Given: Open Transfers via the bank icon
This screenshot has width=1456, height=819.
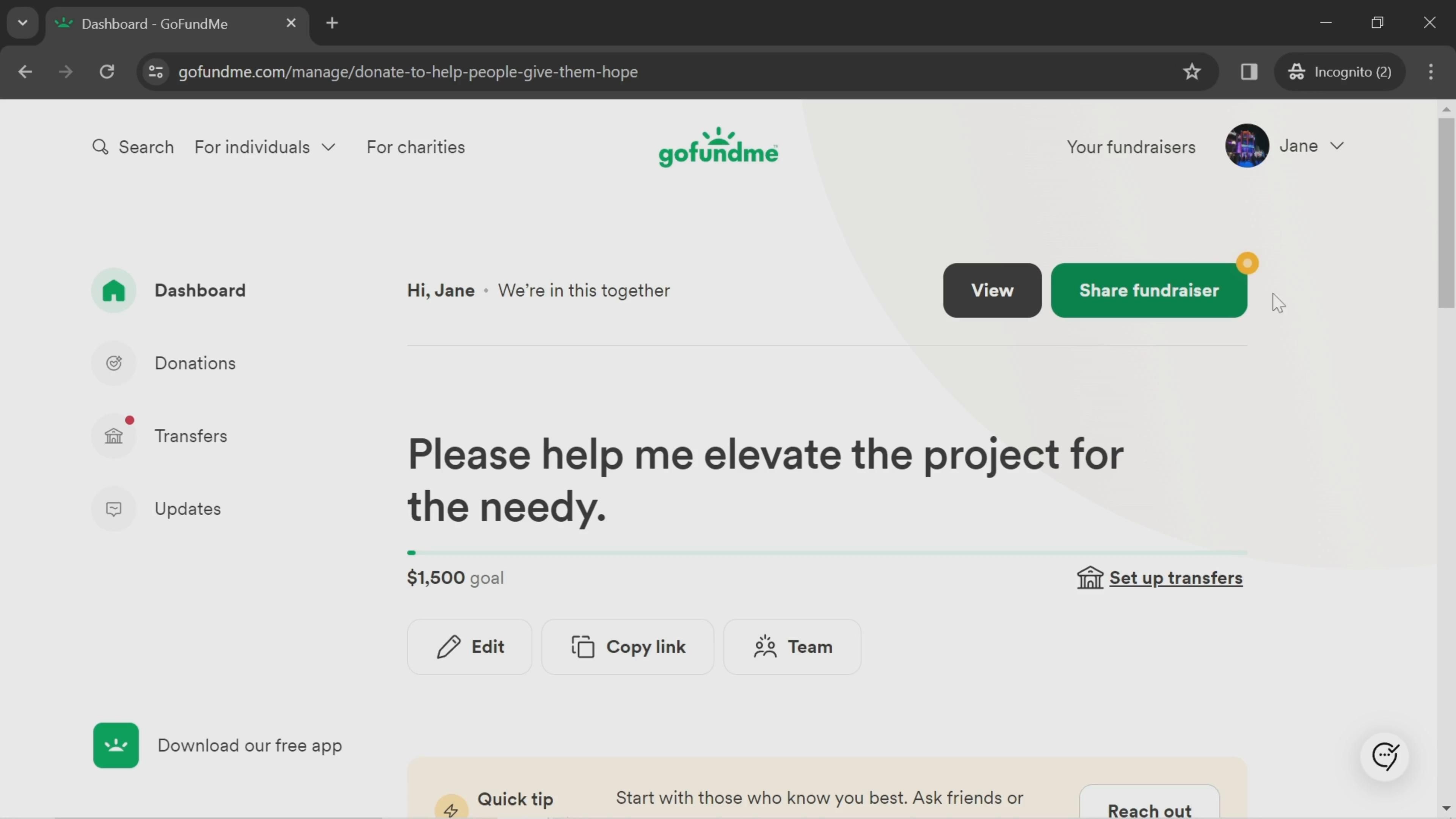Looking at the screenshot, I should [x=114, y=436].
